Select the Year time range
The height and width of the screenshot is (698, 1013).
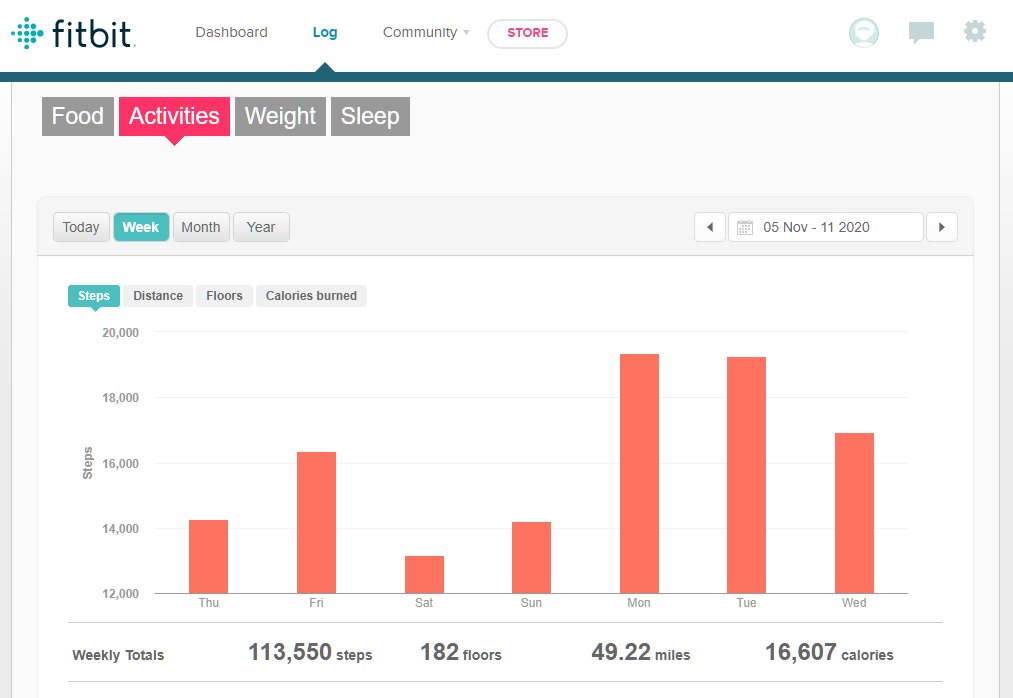pyautogui.click(x=261, y=227)
